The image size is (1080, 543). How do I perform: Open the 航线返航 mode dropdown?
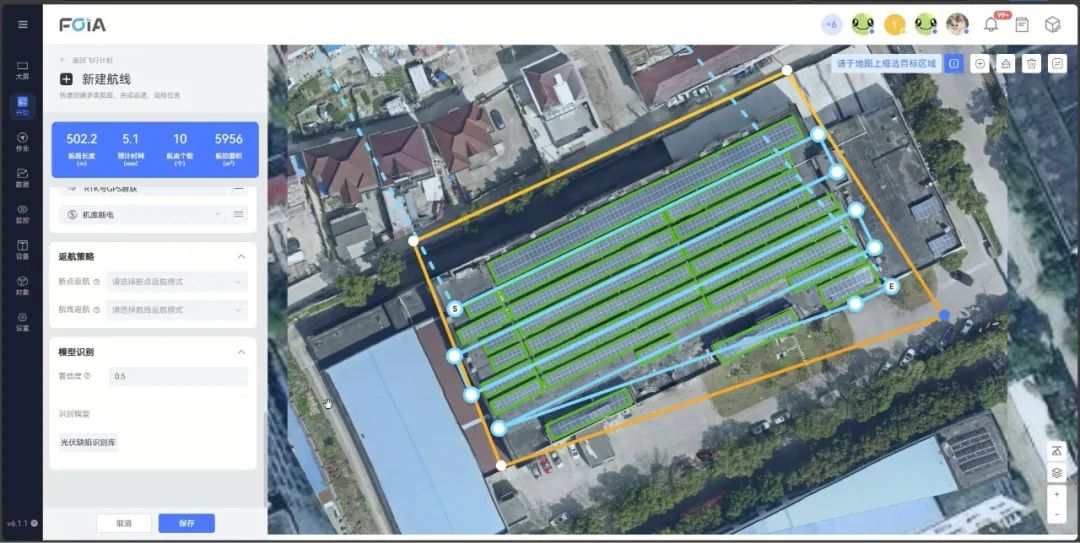click(176, 310)
